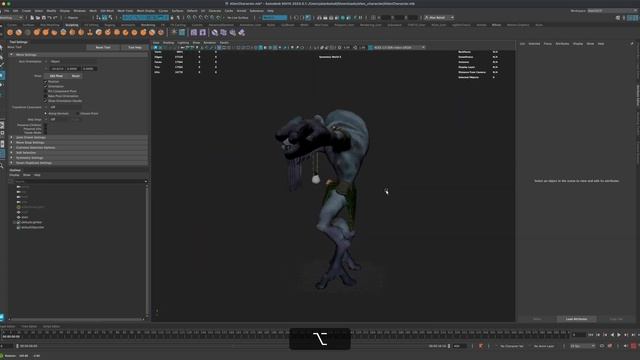Select the Fill sculpting tool

117,32
